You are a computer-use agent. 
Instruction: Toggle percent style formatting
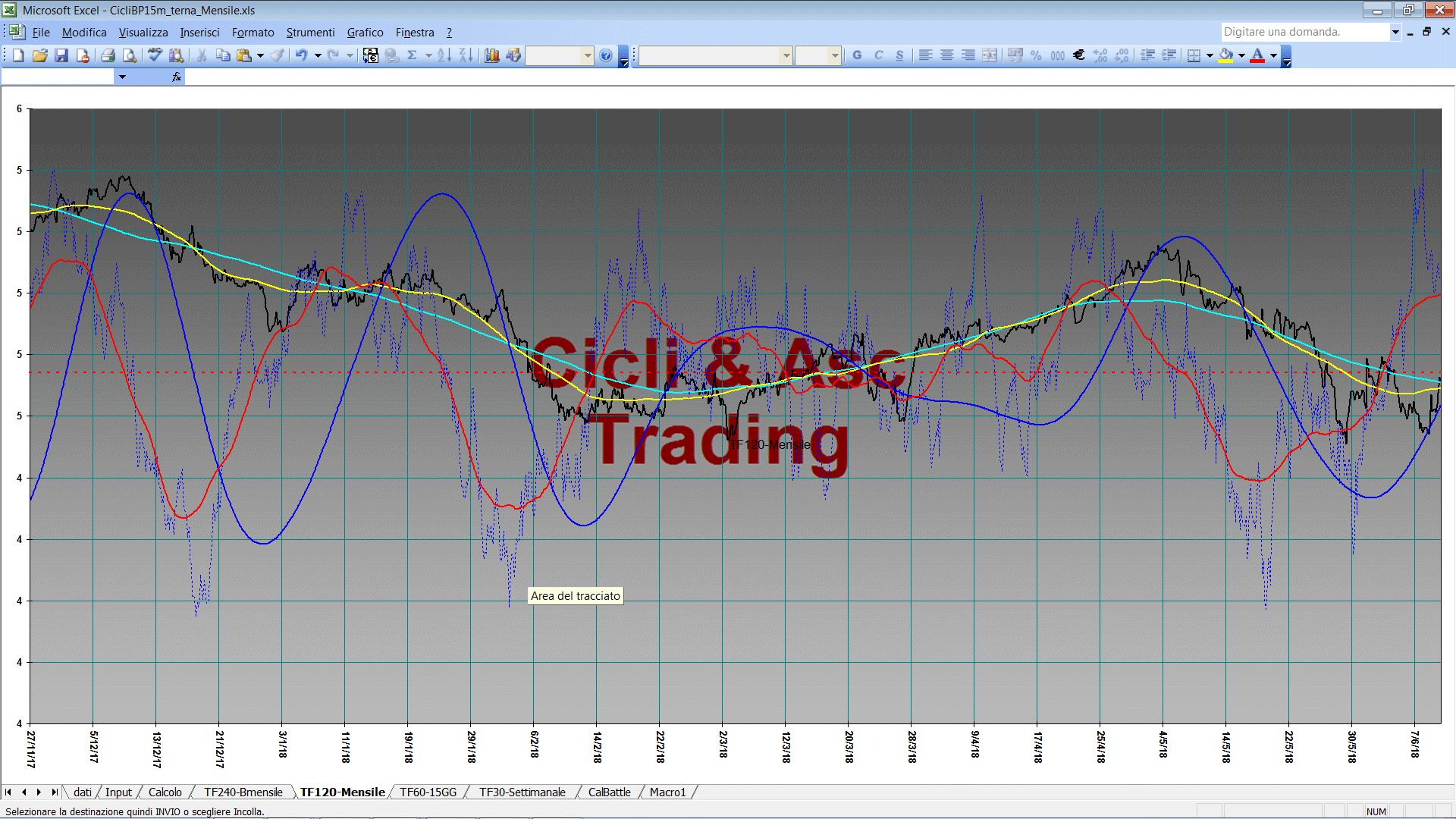coord(1036,55)
